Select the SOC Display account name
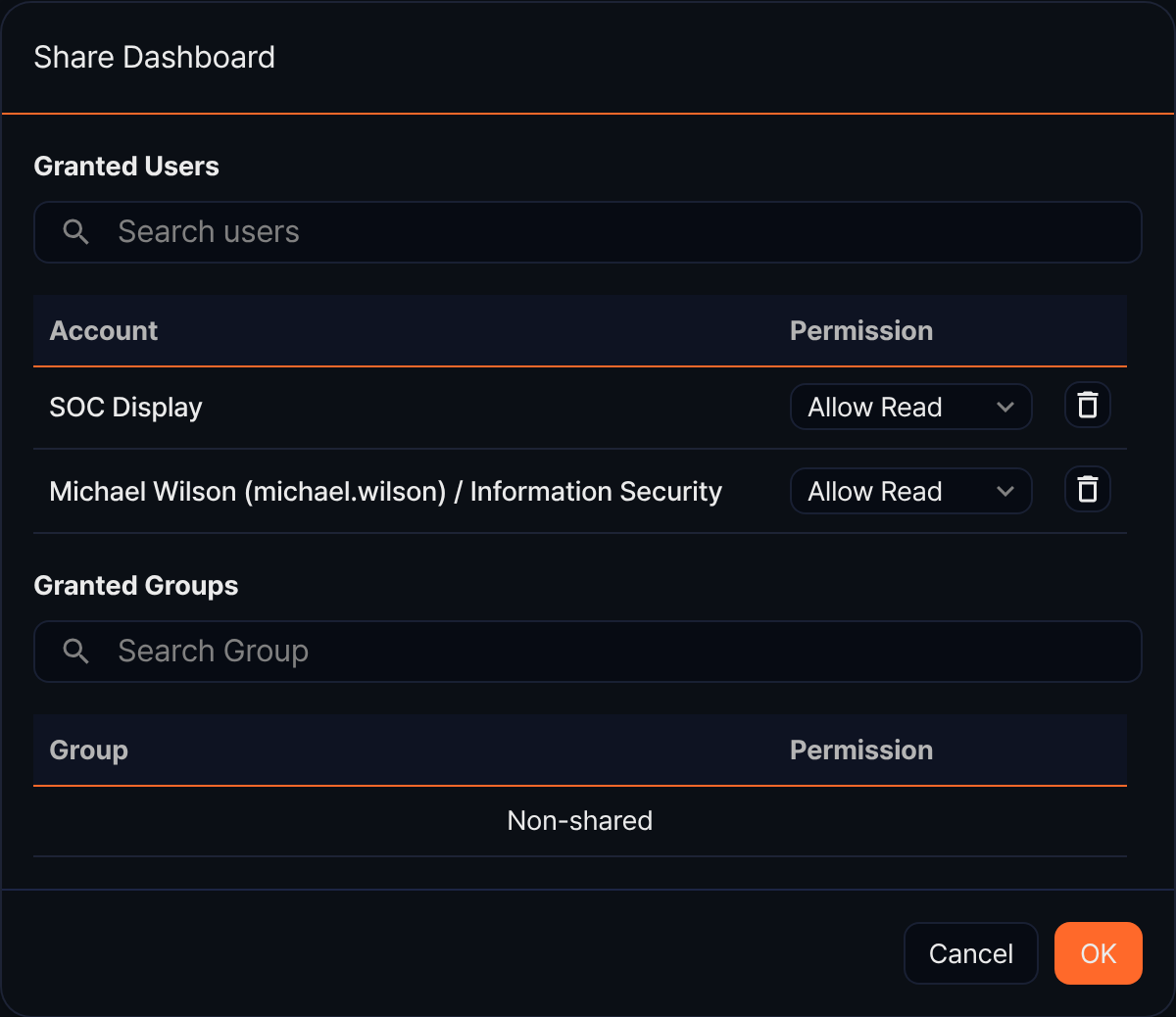Image resolution: width=1176 pixels, height=1017 pixels. 125,407
